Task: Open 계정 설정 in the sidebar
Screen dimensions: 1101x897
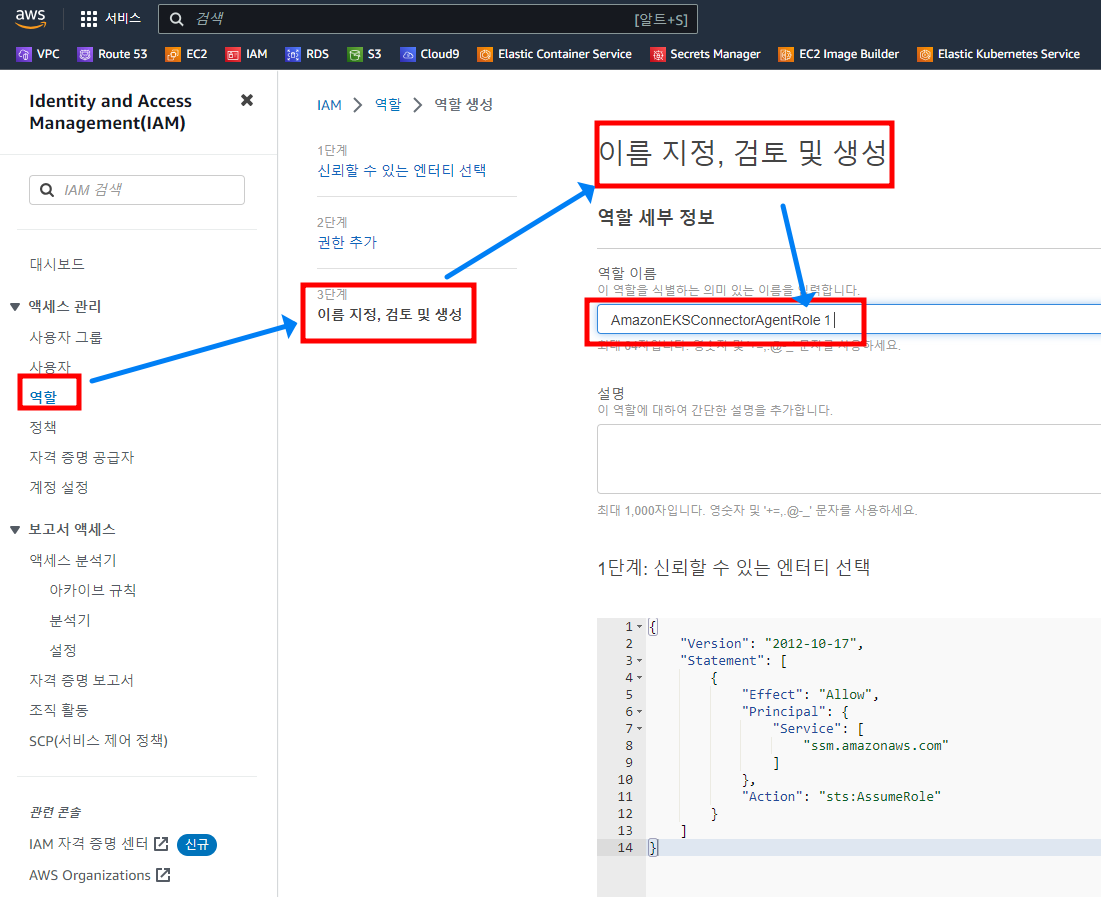Action: click(x=59, y=487)
